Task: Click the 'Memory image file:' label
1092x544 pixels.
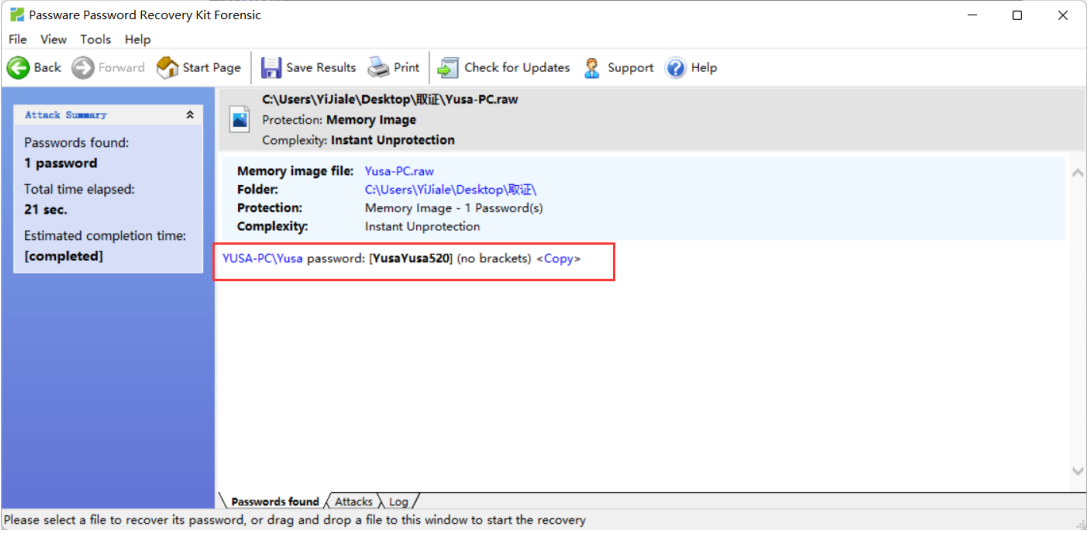Action: (296, 171)
